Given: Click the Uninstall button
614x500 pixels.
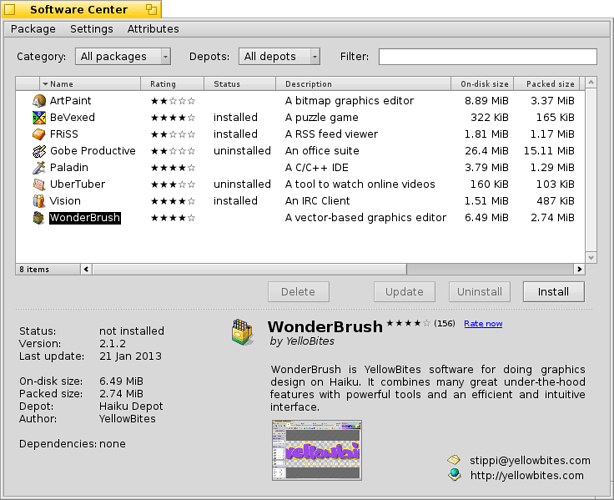Looking at the screenshot, I should (x=480, y=292).
